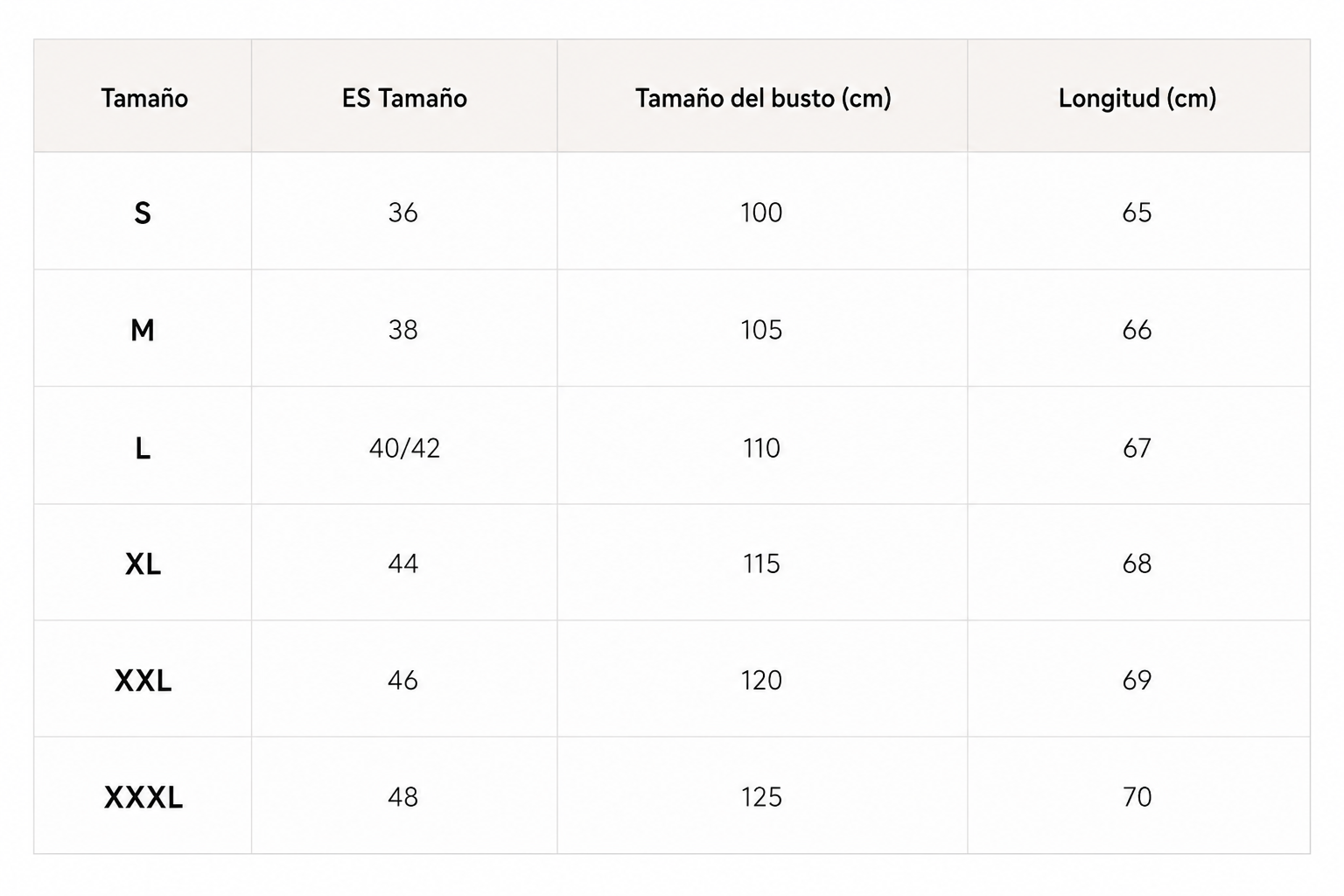Click ES size value 44
Image resolution: width=1344 pixels, height=896 pixels.
(403, 563)
